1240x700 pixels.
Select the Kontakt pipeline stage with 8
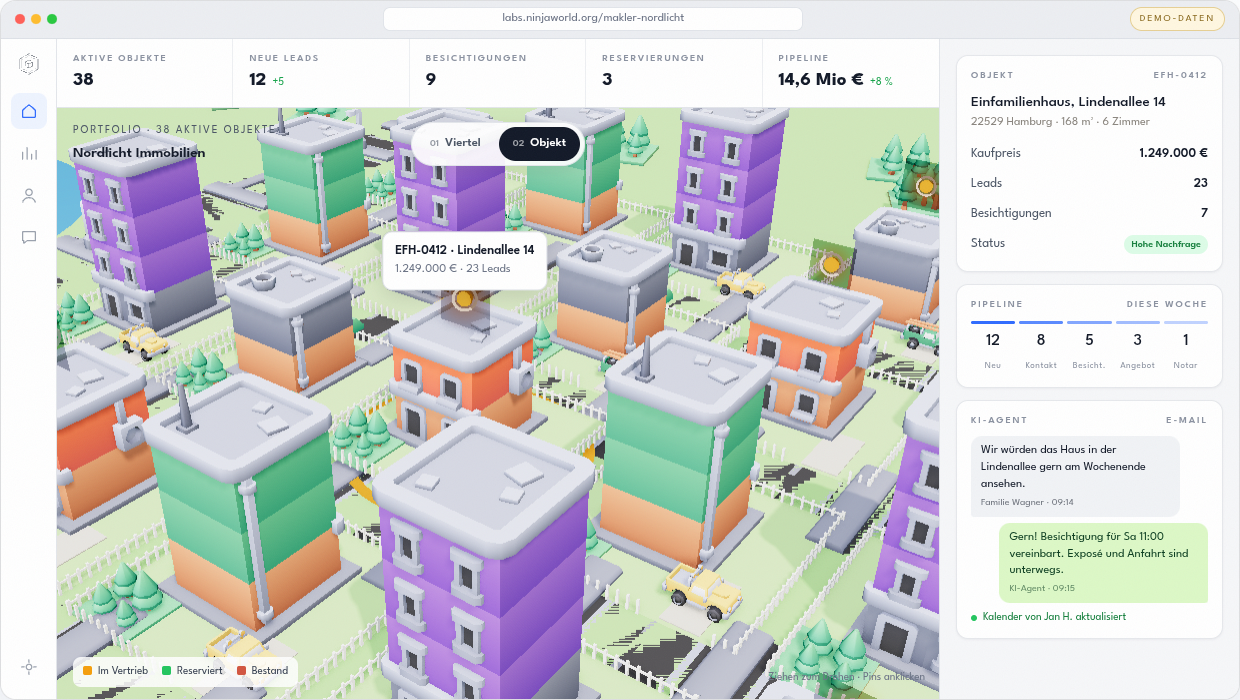(1041, 346)
